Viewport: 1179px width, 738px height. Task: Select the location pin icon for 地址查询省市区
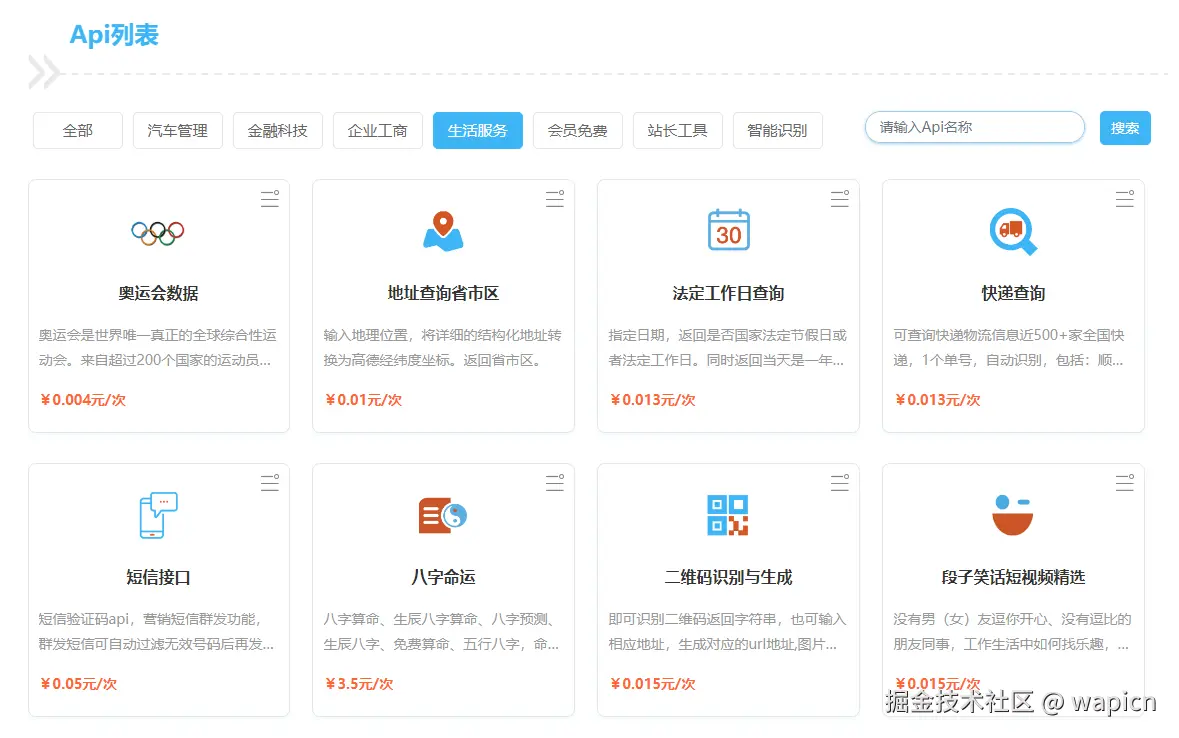pyautogui.click(x=442, y=231)
